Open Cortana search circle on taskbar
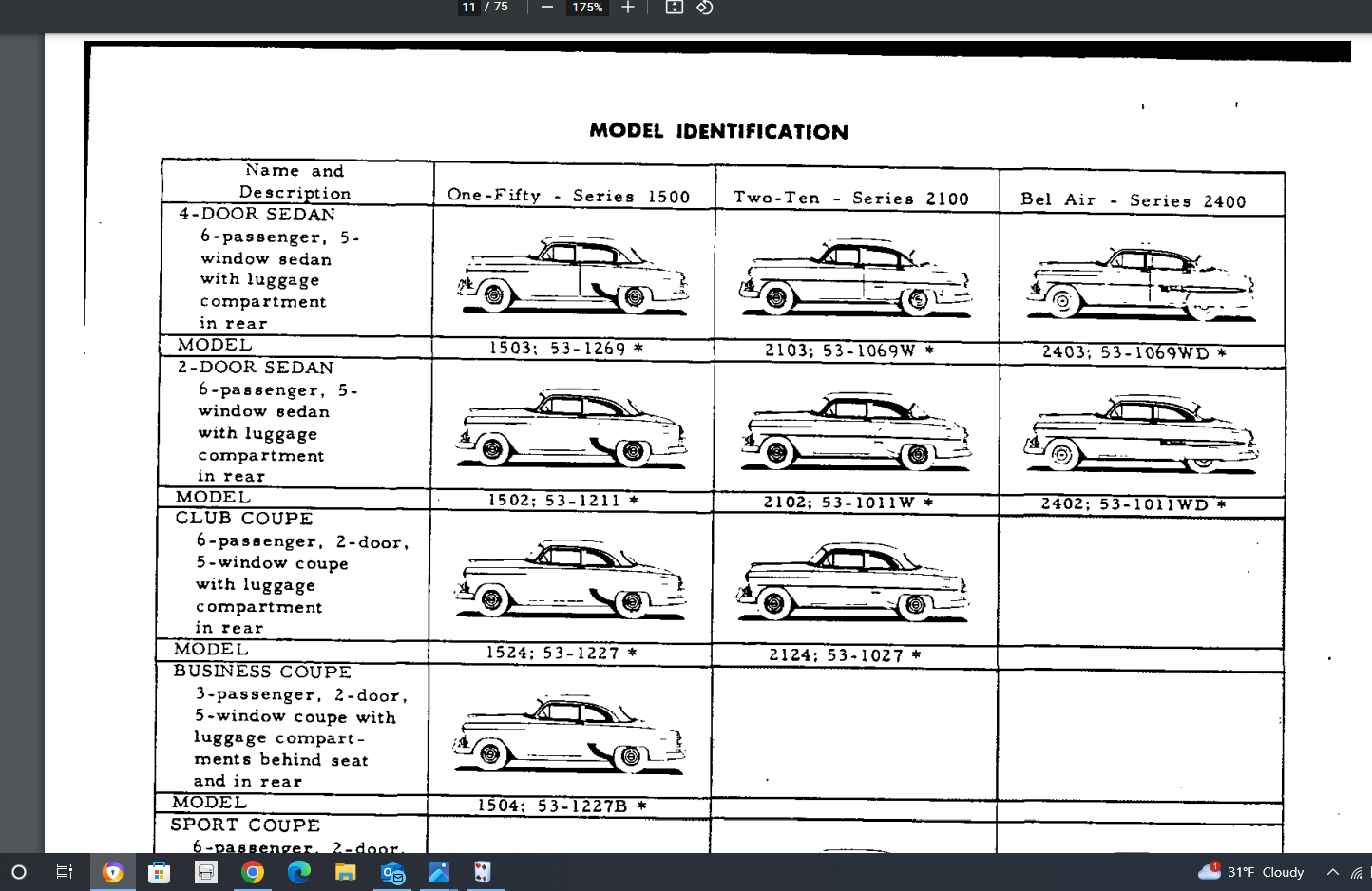 pyautogui.click(x=19, y=872)
